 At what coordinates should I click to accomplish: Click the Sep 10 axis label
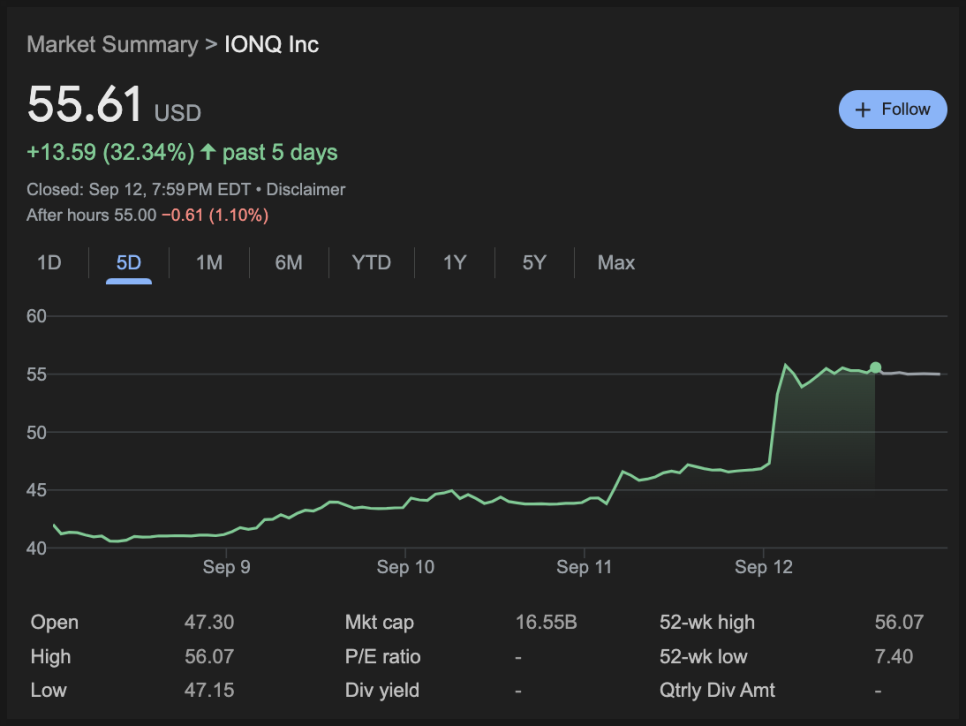click(x=405, y=567)
